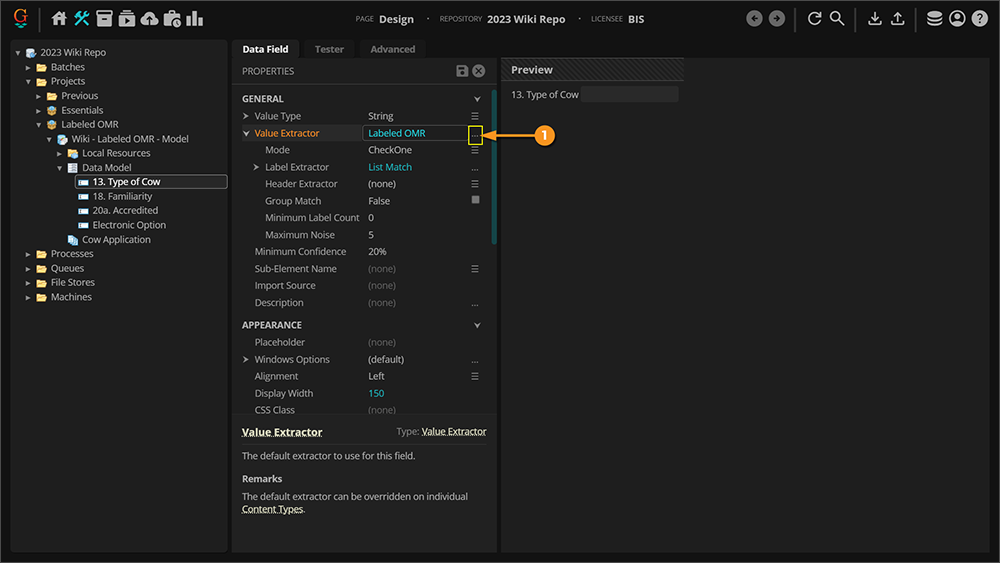Toggle the Group Match checkbox
This screenshot has width=1000, height=563.
[475, 200]
